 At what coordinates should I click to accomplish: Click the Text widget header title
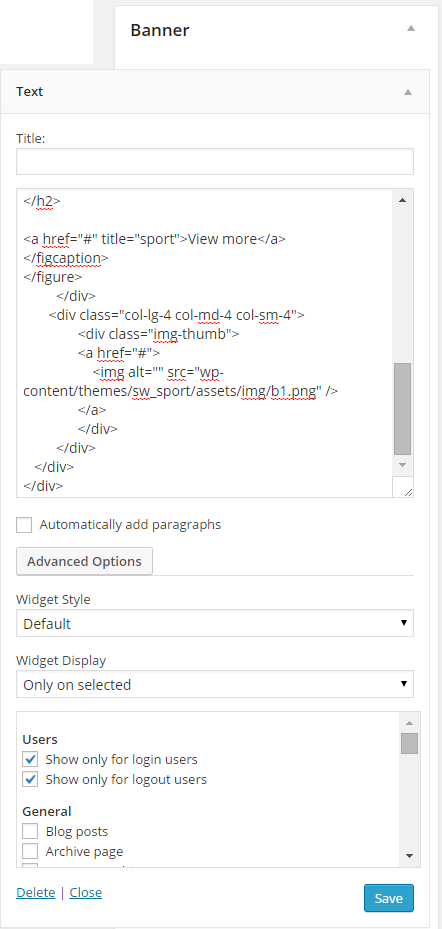(x=30, y=92)
